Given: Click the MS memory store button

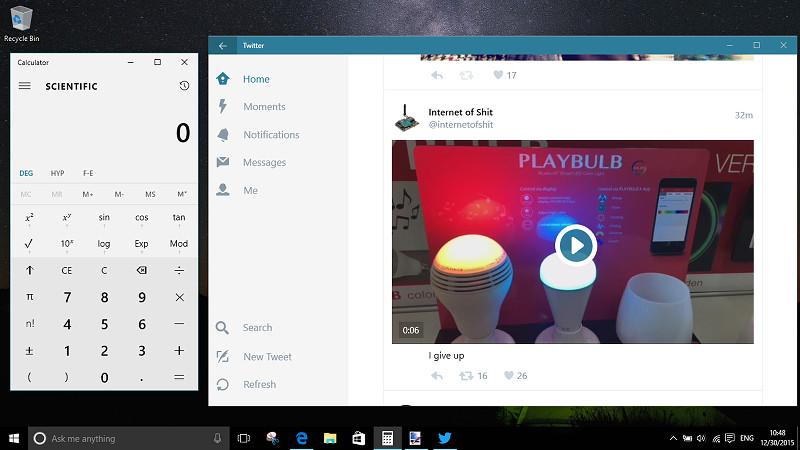Looking at the screenshot, I should pyautogui.click(x=150, y=194).
